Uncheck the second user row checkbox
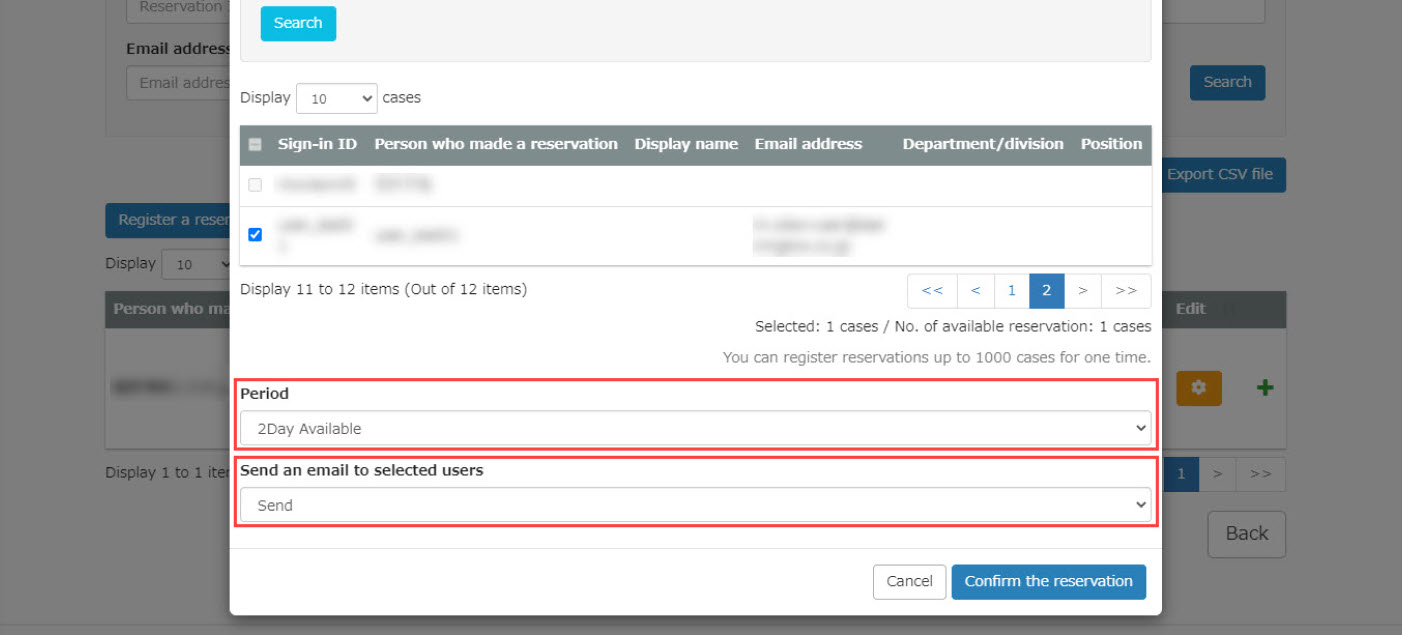This screenshot has width=1402, height=635. pyautogui.click(x=255, y=235)
